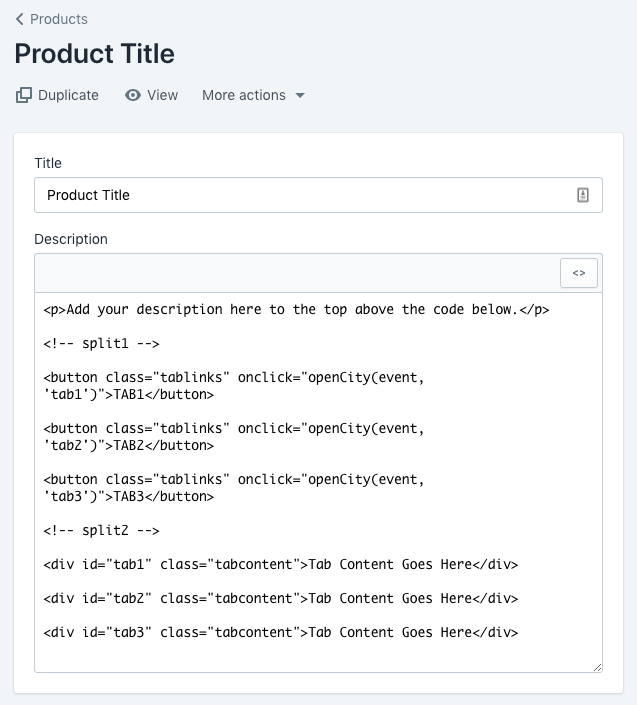Click the Description label
This screenshot has width=637, height=705.
click(x=71, y=239)
